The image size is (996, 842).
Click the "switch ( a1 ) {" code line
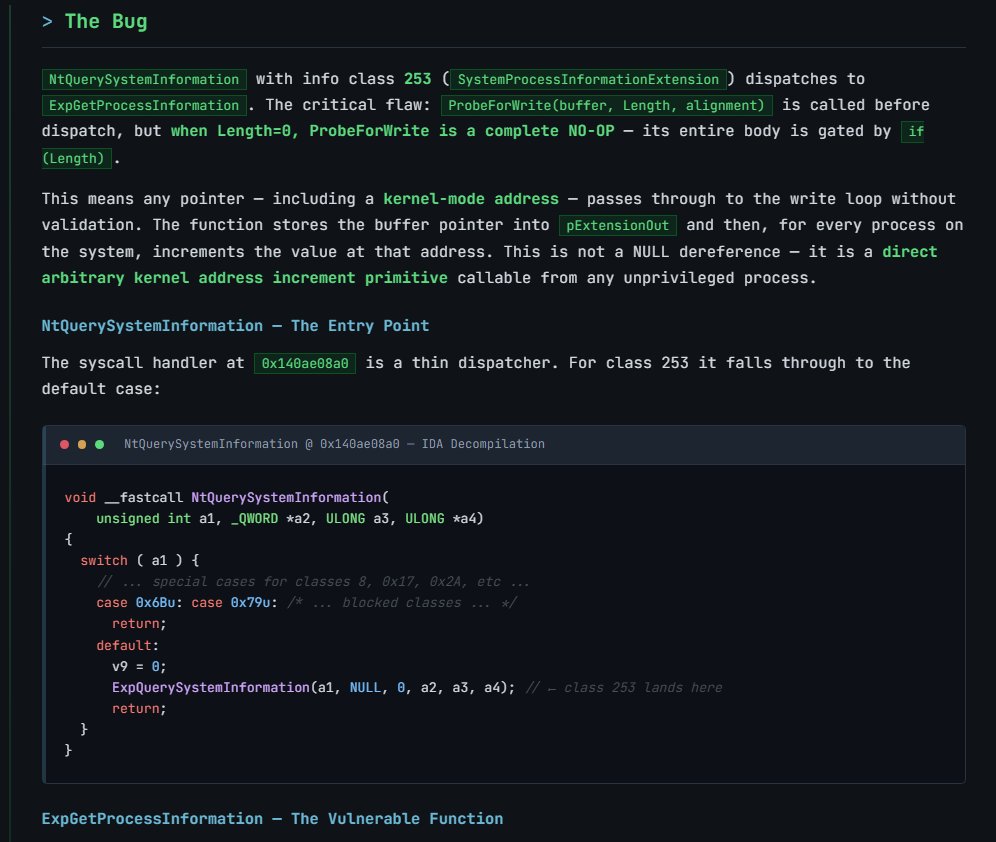pos(140,561)
